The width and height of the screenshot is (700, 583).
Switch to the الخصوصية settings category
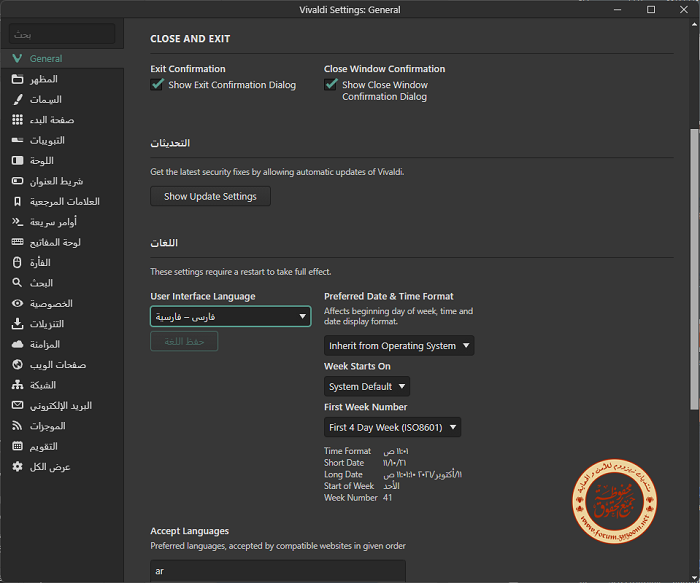pyautogui.click(x=51, y=304)
